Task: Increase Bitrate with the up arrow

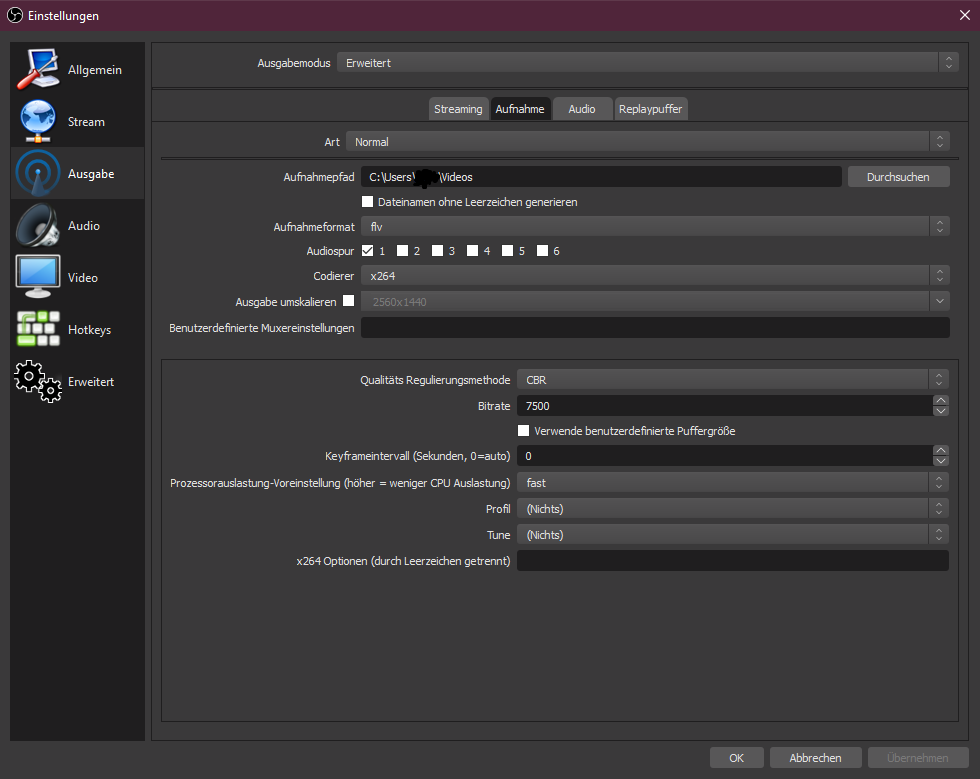Action: point(940,400)
